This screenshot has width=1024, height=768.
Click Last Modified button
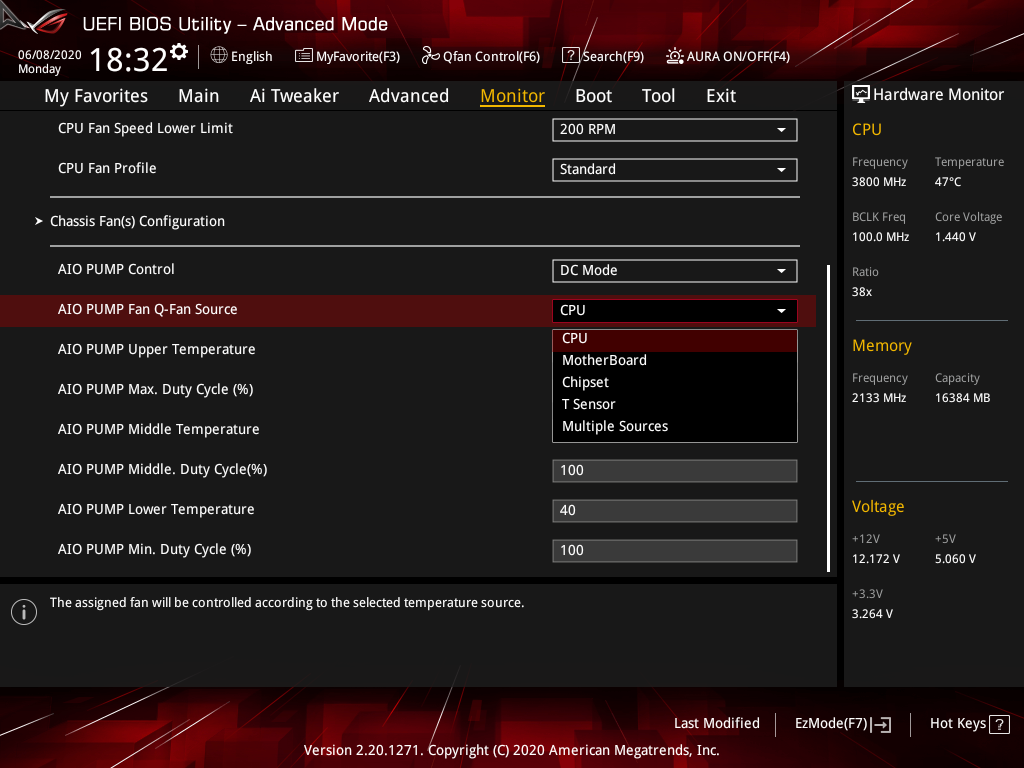pos(716,724)
